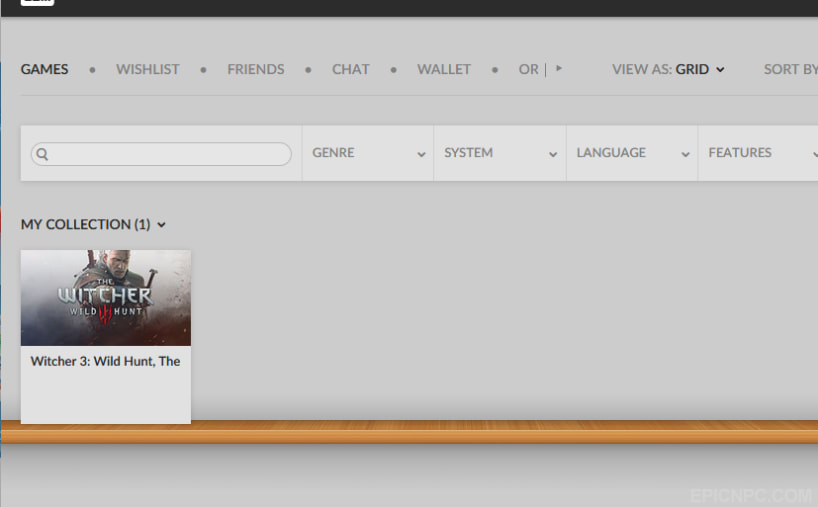The width and height of the screenshot is (818, 507).
Task: Click the logo in the top dark bar
Action: [x=37, y=3]
